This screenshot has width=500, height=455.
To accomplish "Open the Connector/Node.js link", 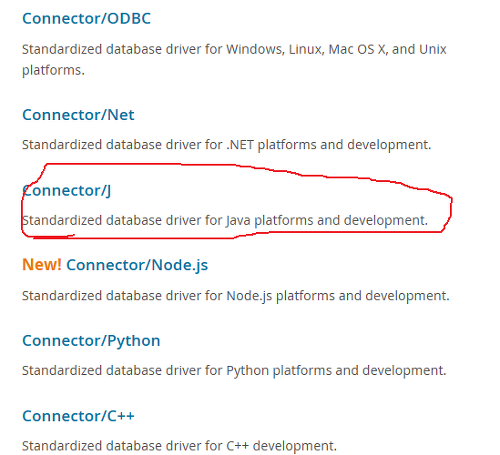I will coord(137,265).
